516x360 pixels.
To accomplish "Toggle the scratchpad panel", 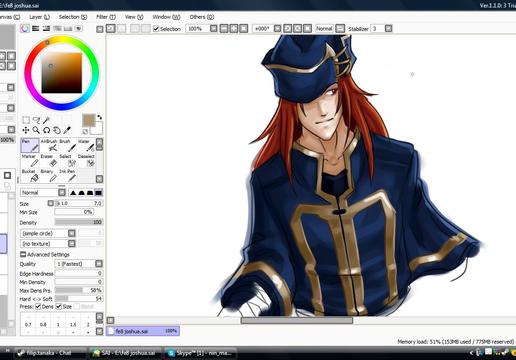I will click(x=79, y=28).
